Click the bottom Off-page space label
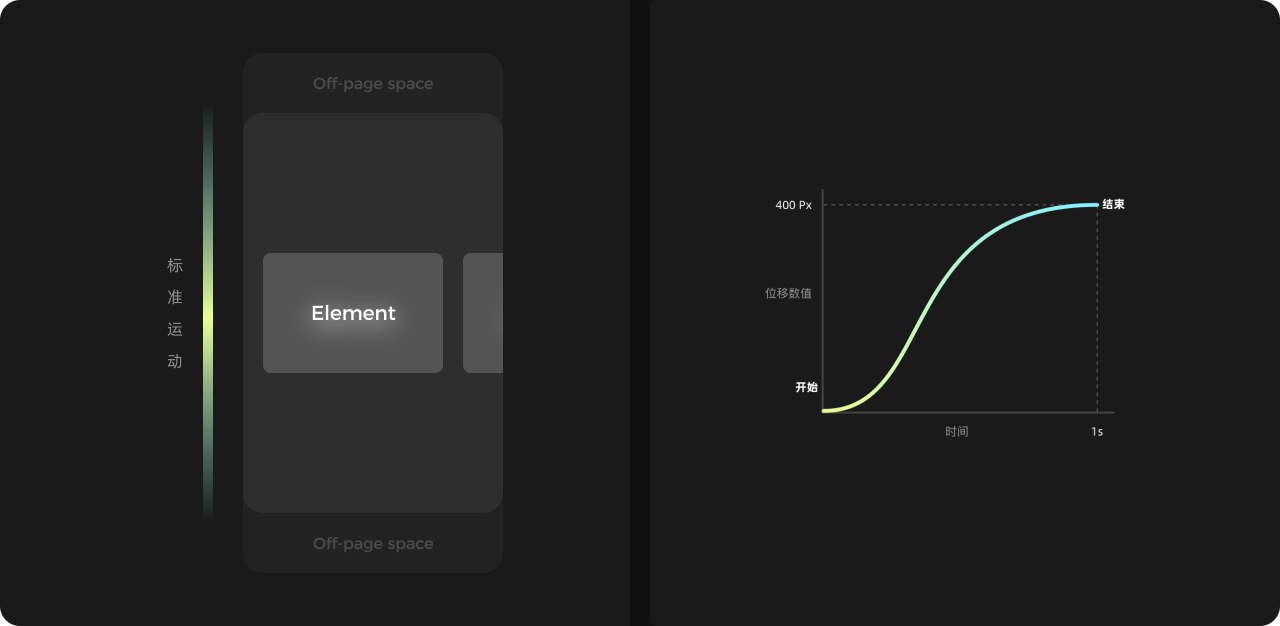The image size is (1280, 626). [x=373, y=544]
